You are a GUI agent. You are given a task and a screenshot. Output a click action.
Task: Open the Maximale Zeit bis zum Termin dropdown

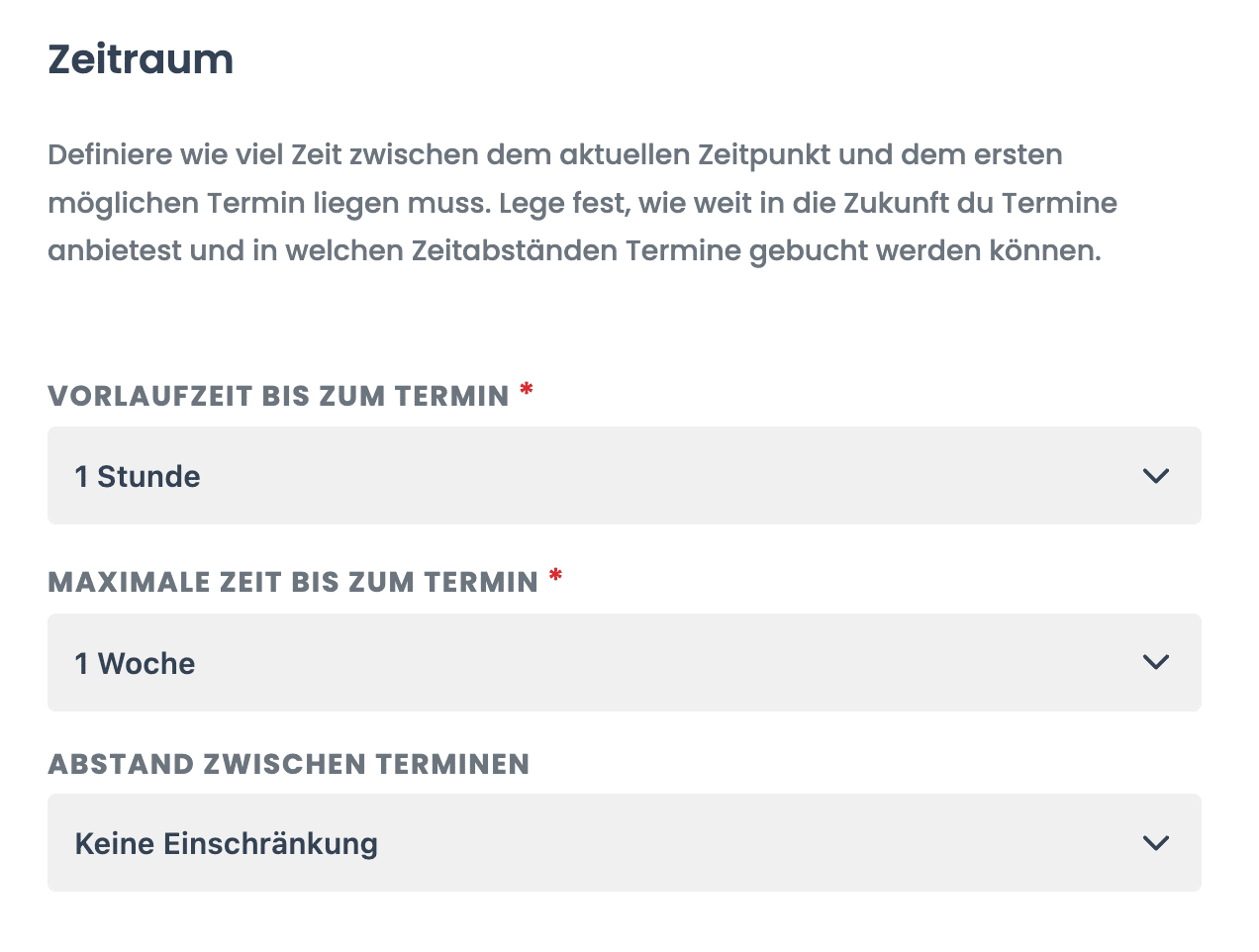coord(625,662)
